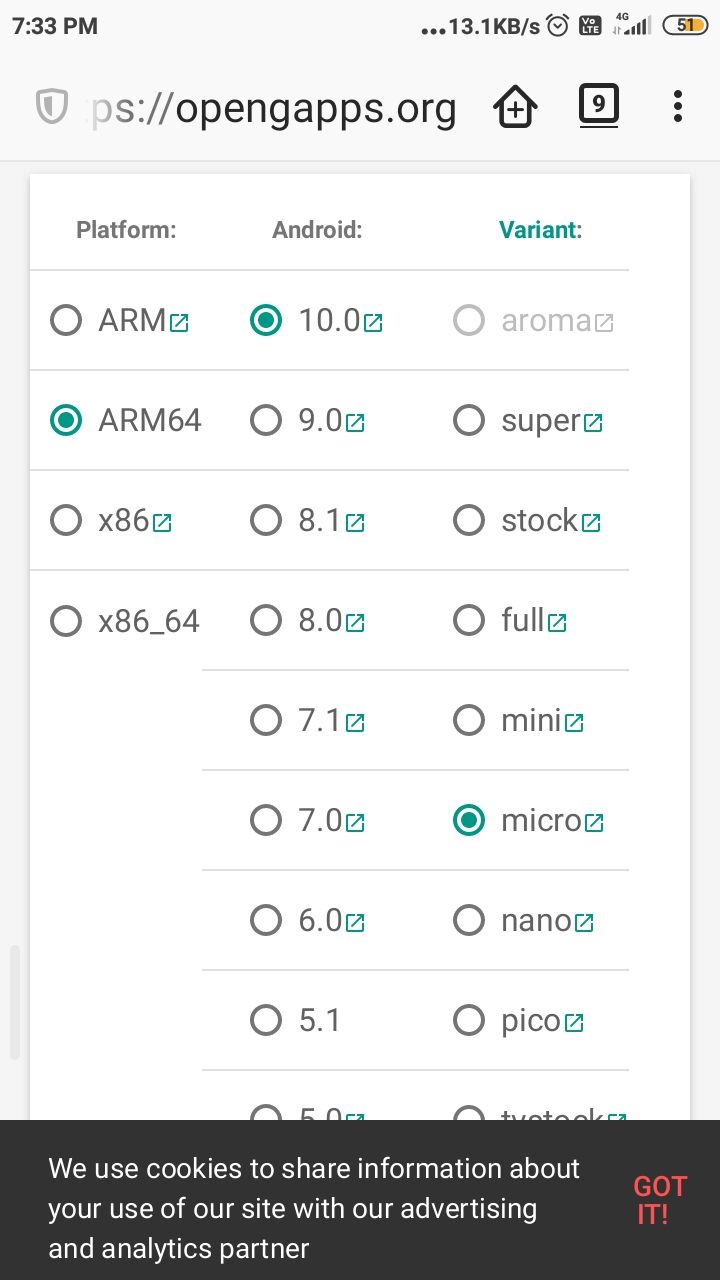Select the ARM platform radio button

point(66,321)
